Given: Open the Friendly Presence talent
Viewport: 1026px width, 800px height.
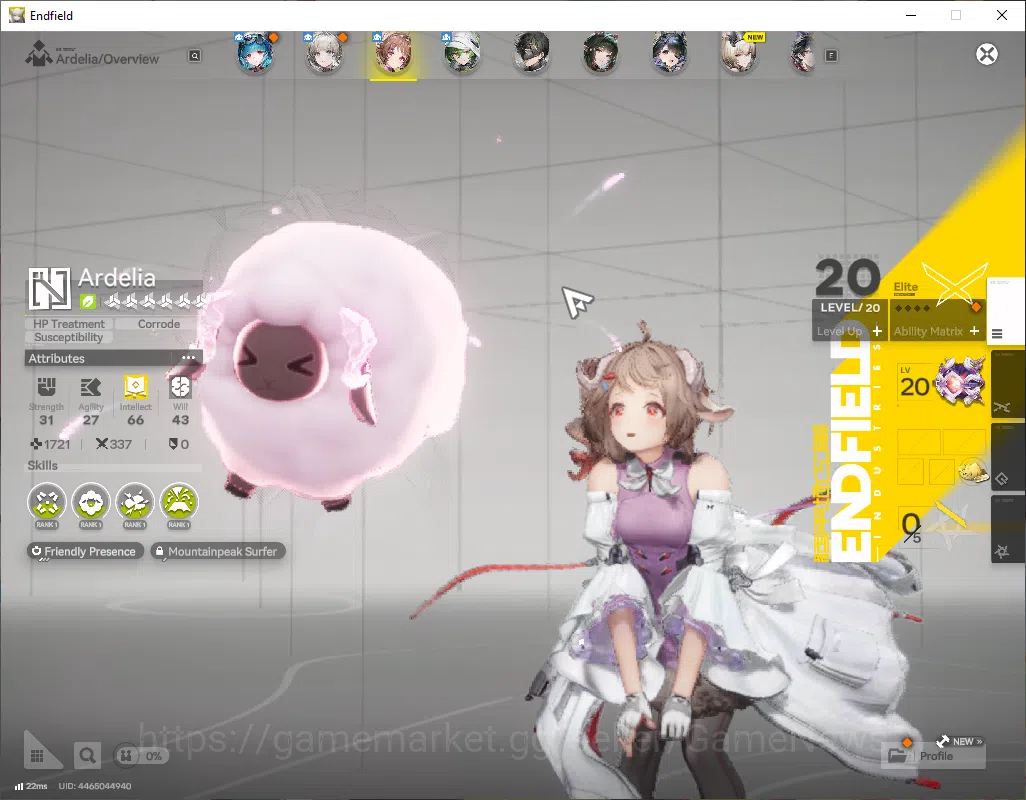Looking at the screenshot, I should point(84,551).
